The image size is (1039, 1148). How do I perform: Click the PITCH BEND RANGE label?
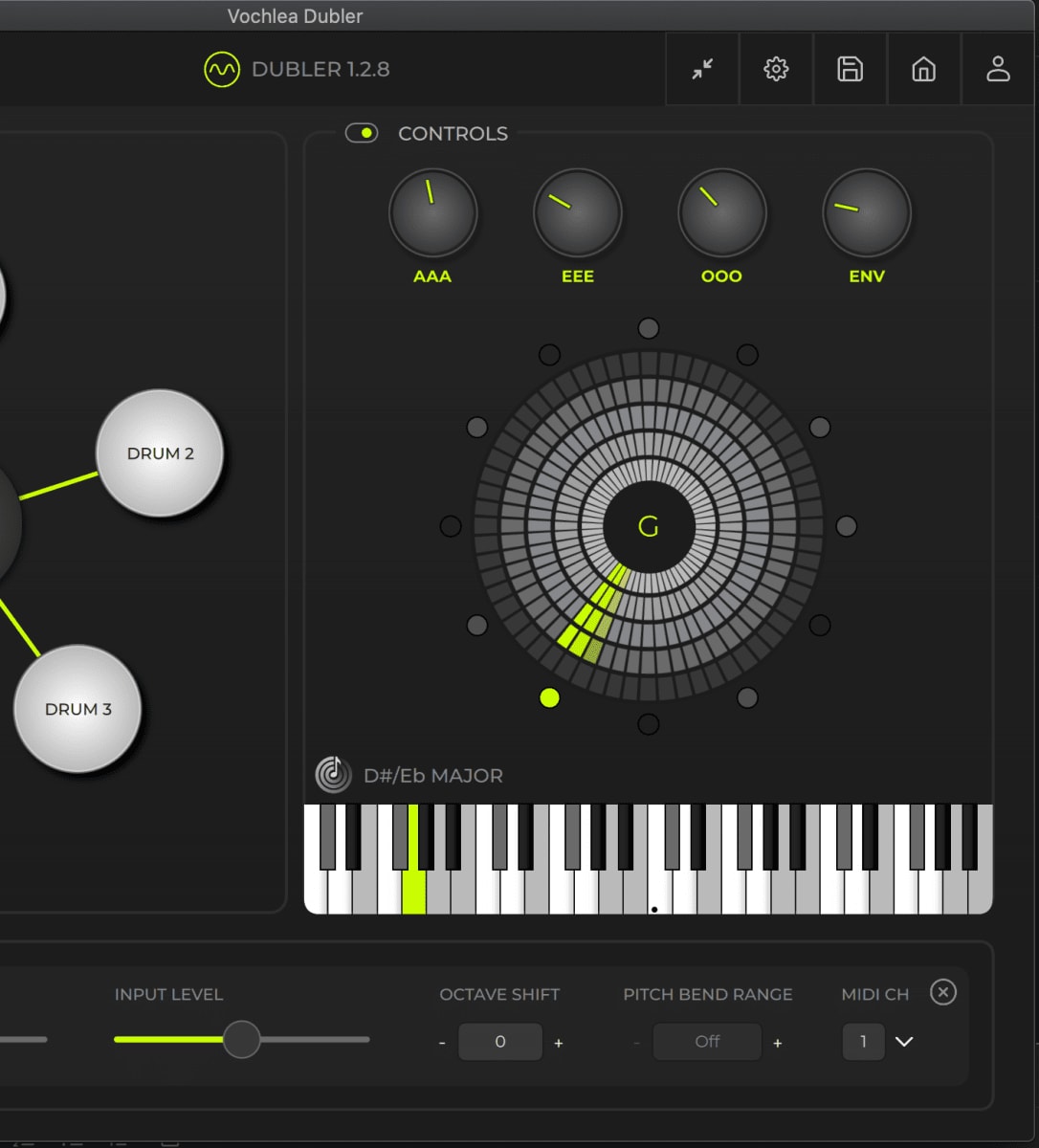tap(708, 995)
